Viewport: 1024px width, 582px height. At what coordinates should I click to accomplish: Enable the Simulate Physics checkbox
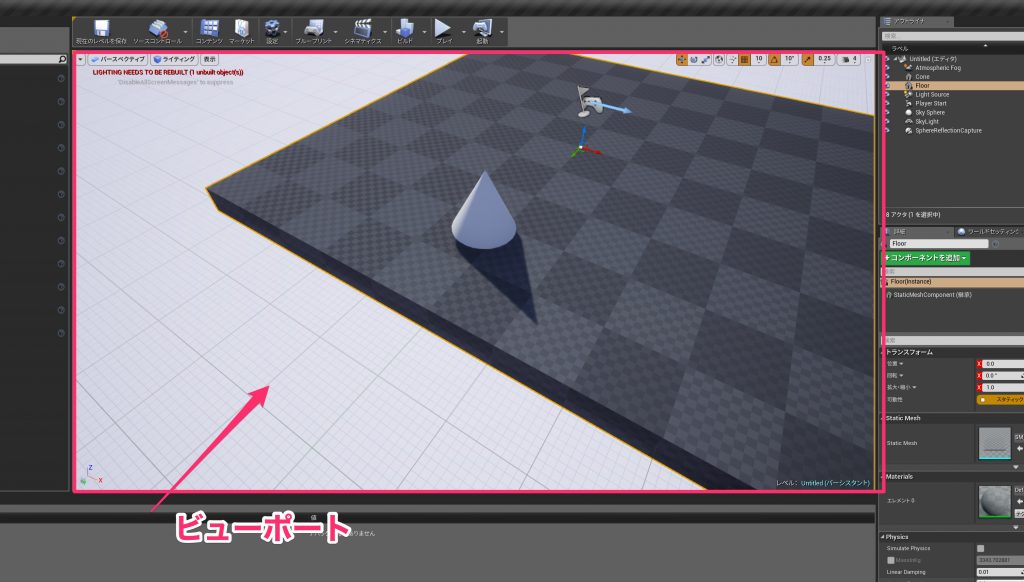(980, 548)
